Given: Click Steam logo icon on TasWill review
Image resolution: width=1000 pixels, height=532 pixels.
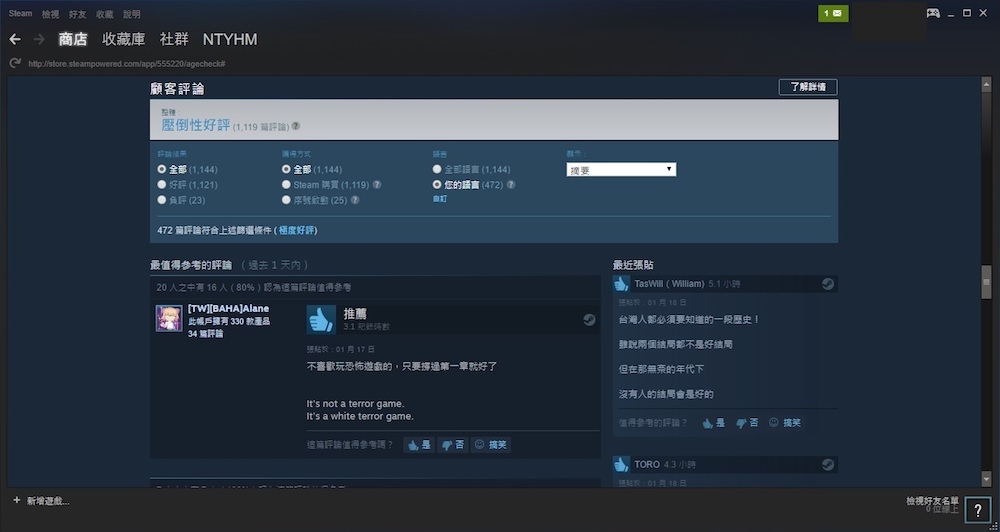Looking at the screenshot, I should (828, 284).
